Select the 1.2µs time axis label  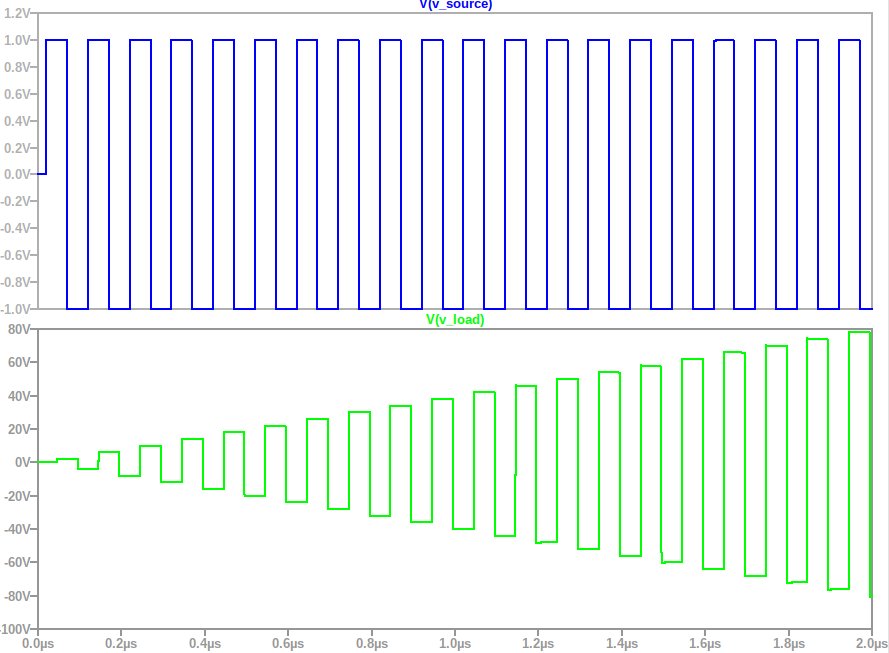tap(539, 644)
